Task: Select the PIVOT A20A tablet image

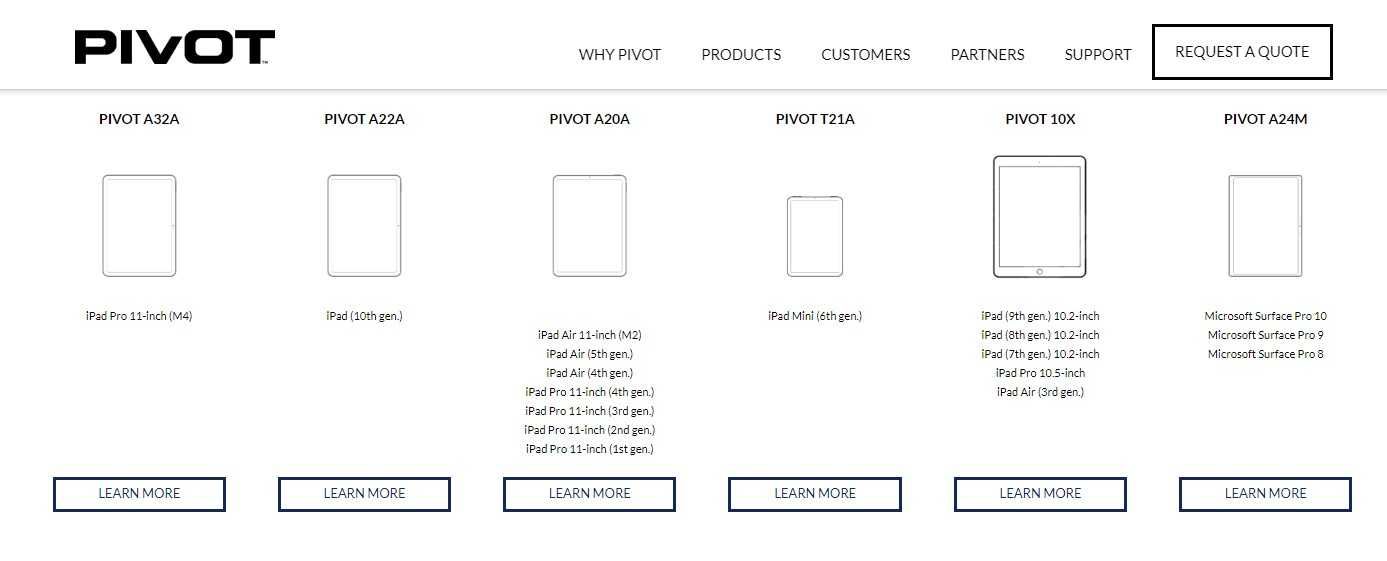Action: [x=590, y=226]
